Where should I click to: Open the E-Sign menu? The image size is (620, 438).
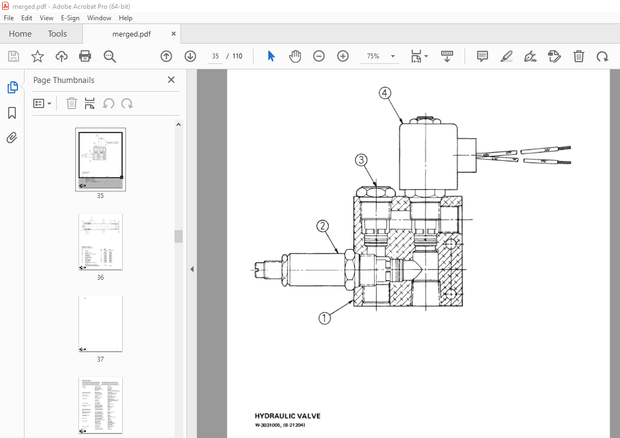(70, 18)
